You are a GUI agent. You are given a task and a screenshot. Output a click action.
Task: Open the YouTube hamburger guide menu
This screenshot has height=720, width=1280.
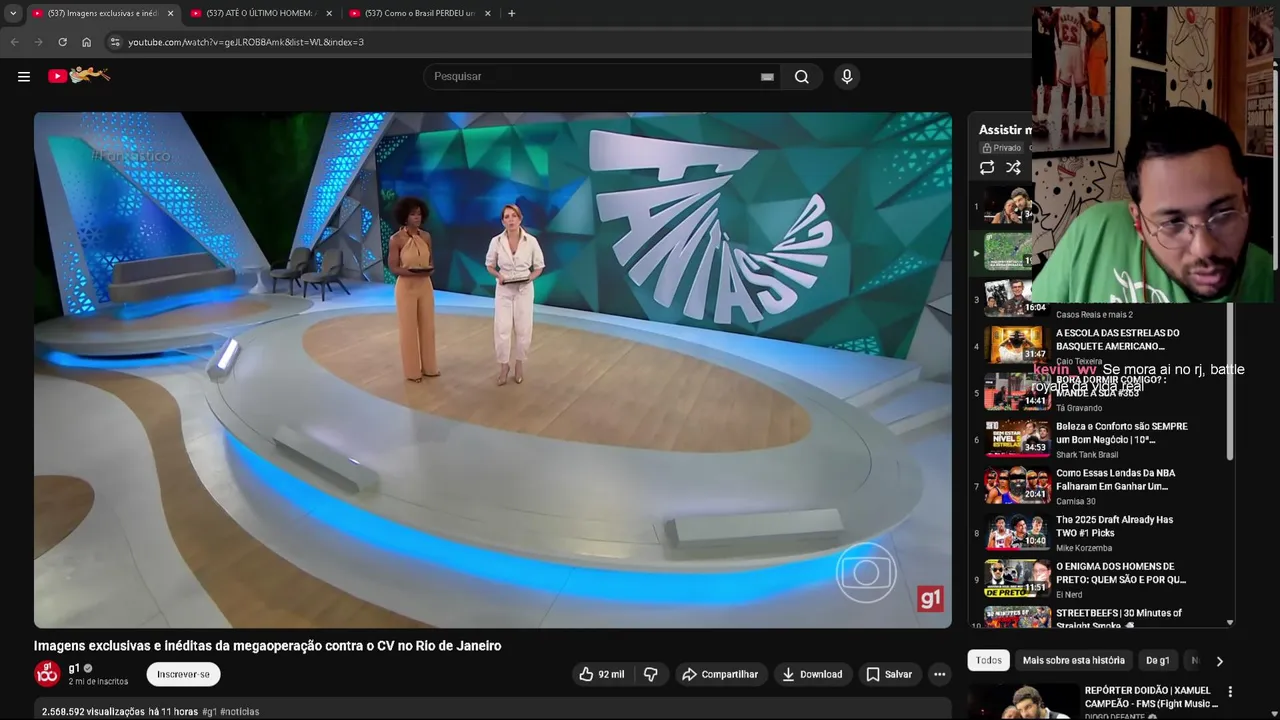24,76
